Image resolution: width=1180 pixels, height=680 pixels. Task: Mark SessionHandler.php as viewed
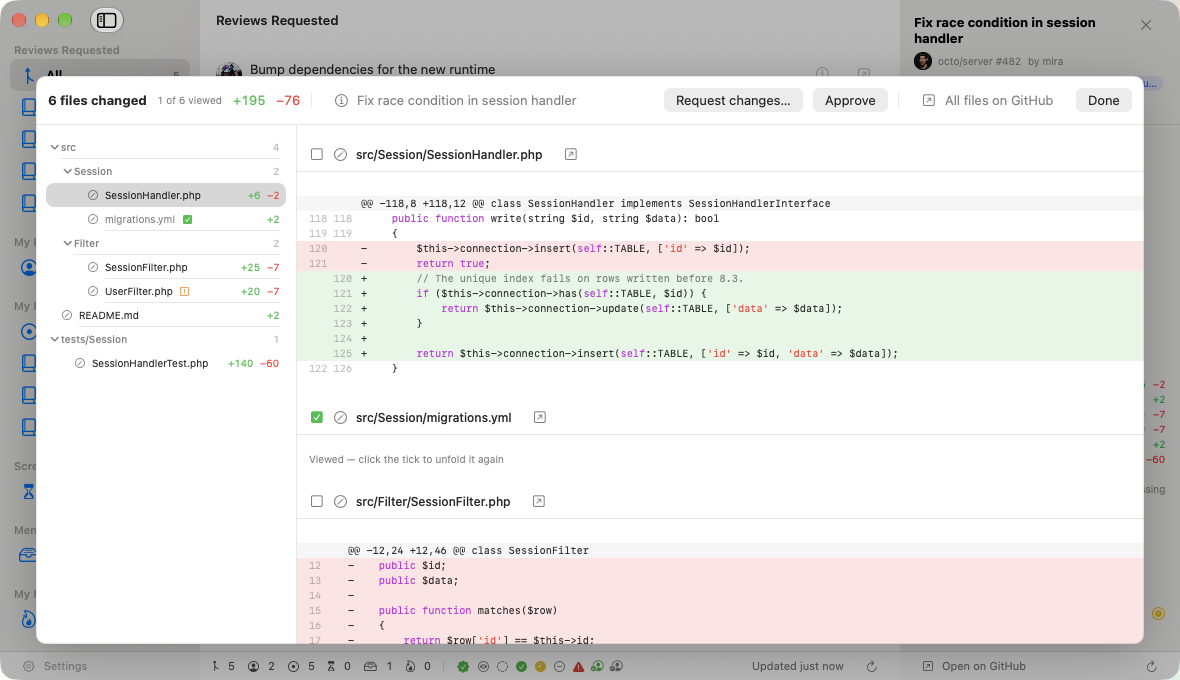[317, 154]
